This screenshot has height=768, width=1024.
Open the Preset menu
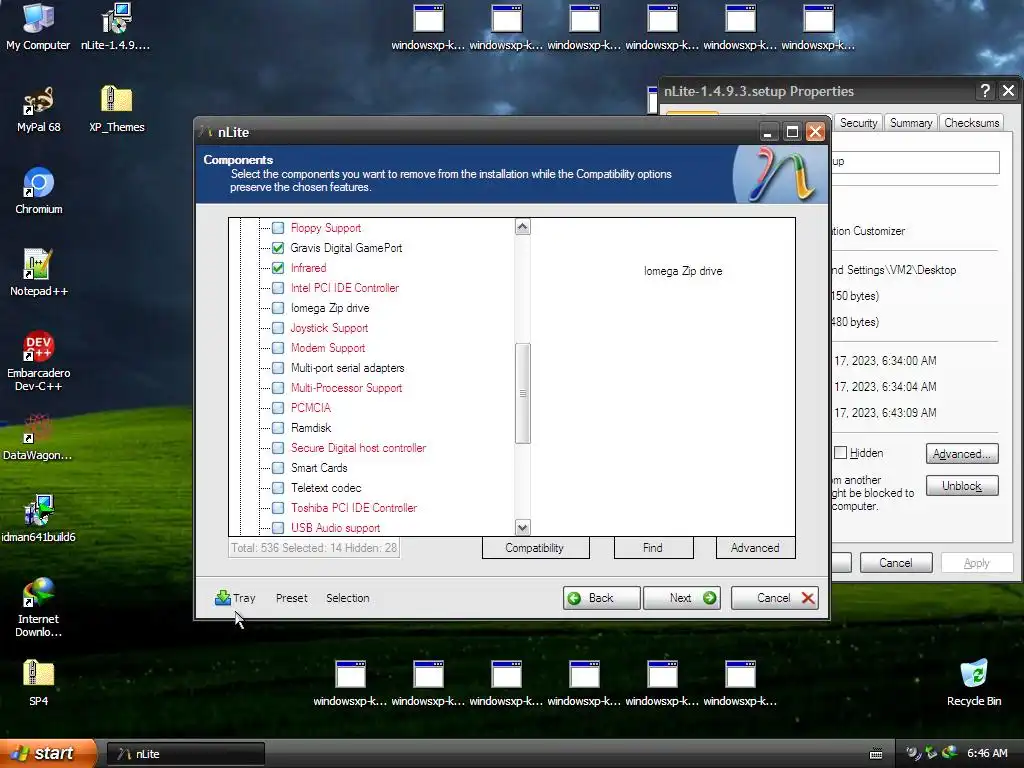pyautogui.click(x=291, y=598)
